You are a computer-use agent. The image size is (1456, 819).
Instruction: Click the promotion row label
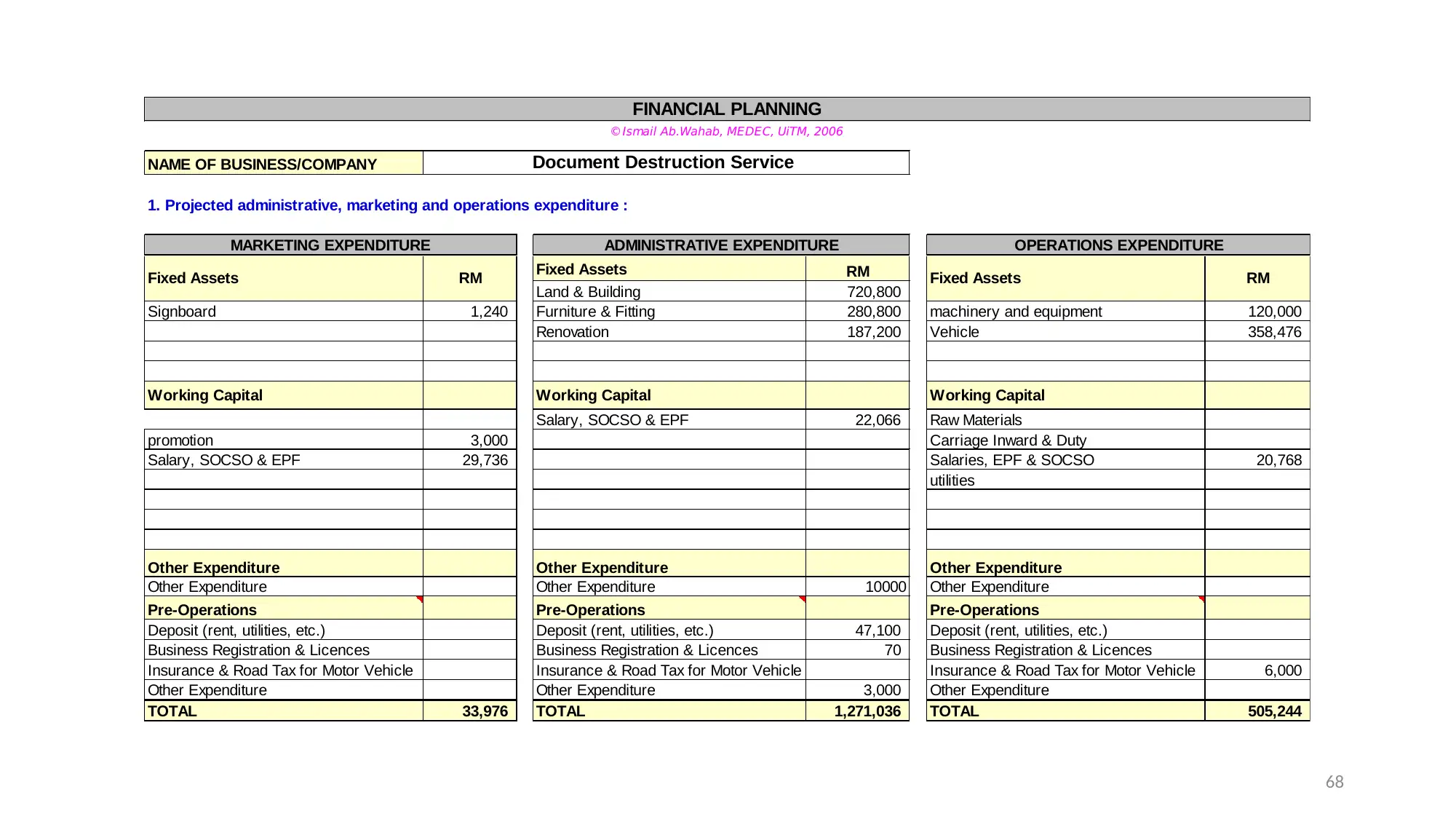pyautogui.click(x=180, y=440)
